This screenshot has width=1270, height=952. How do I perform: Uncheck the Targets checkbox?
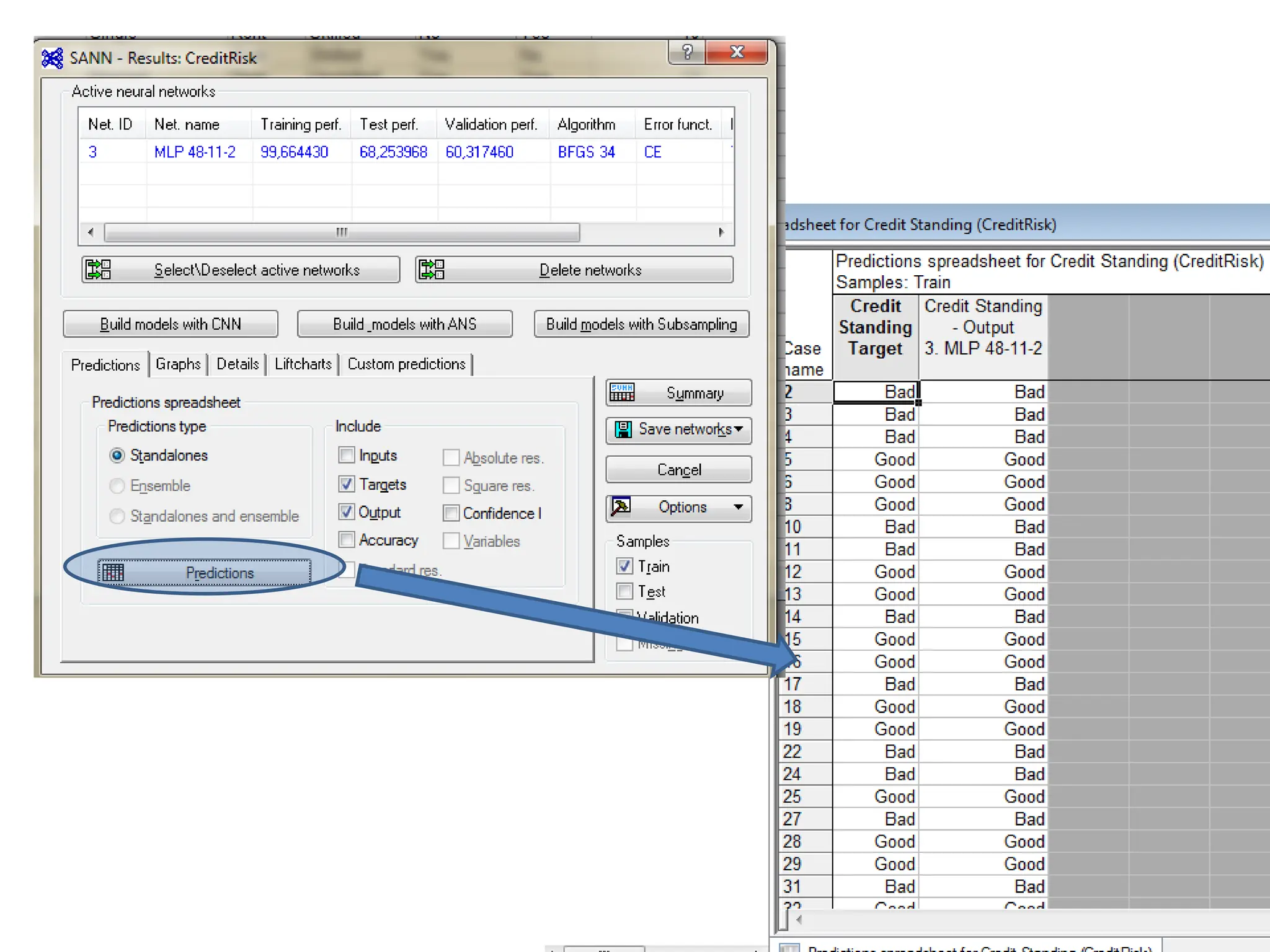click(x=347, y=483)
